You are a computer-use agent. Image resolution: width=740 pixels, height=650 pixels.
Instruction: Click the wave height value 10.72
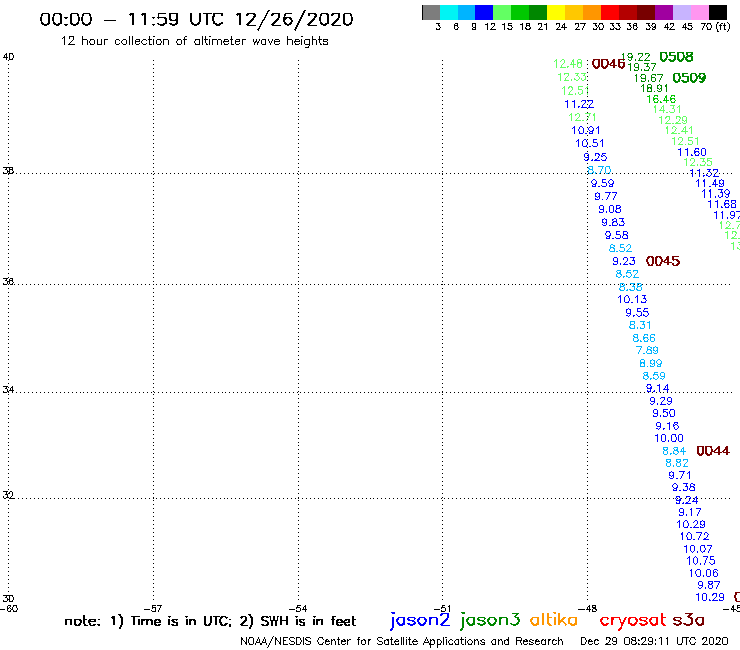click(694, 536)
